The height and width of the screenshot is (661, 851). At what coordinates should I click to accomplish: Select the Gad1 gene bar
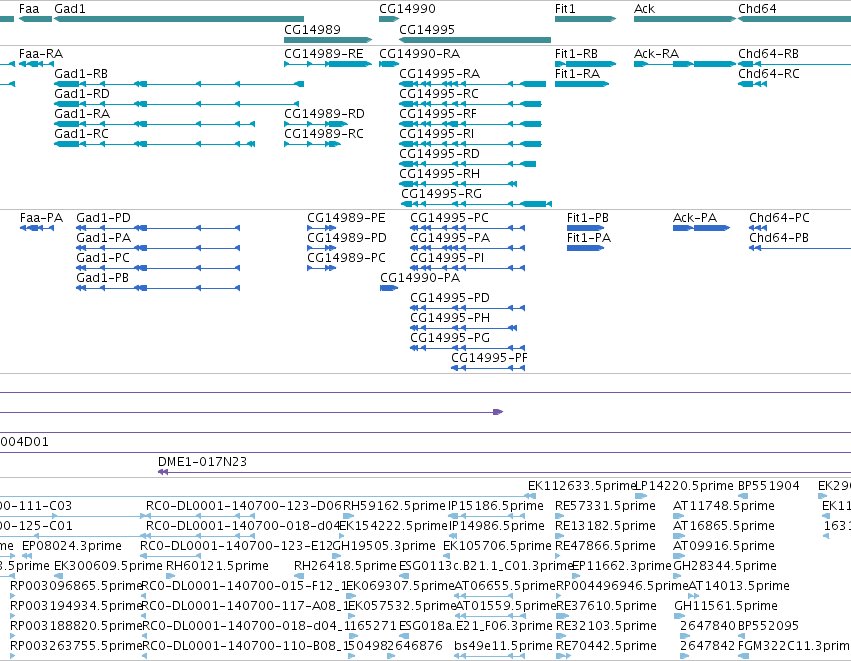point(179,19)
